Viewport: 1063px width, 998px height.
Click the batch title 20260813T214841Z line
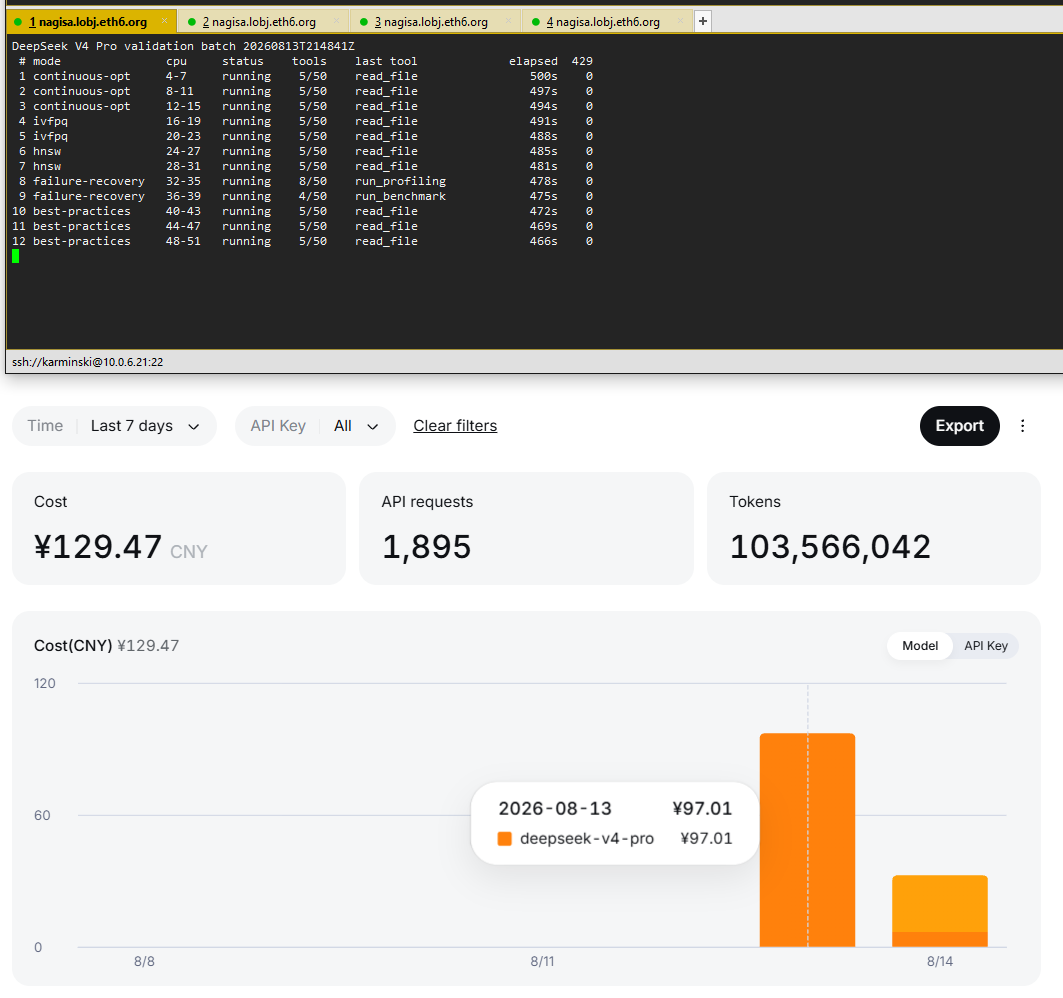point(183,46)
